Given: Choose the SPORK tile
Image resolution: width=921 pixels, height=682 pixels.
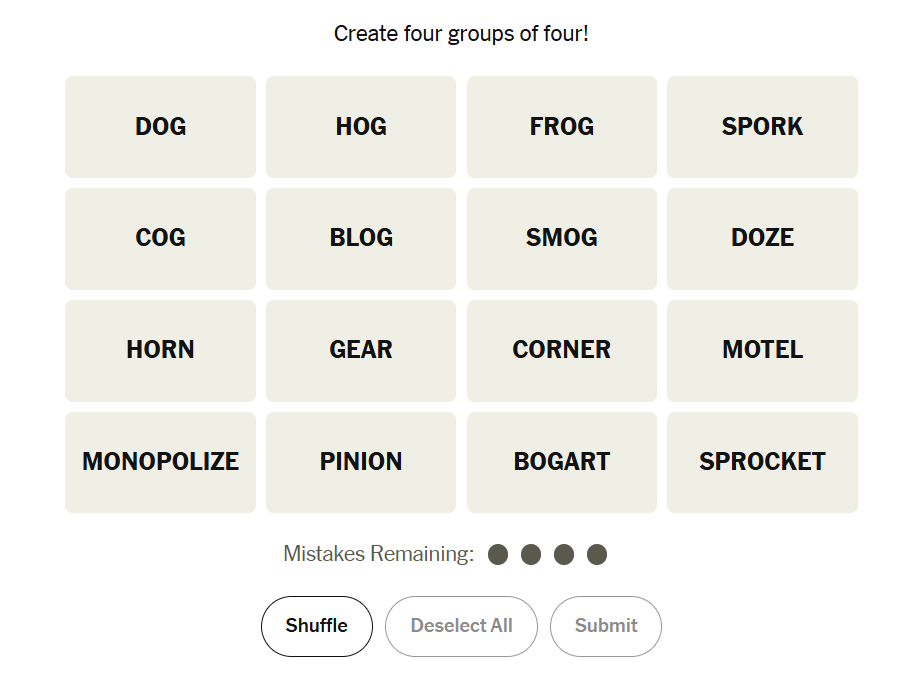Looking at the screenshot, I should pos(762,127).
